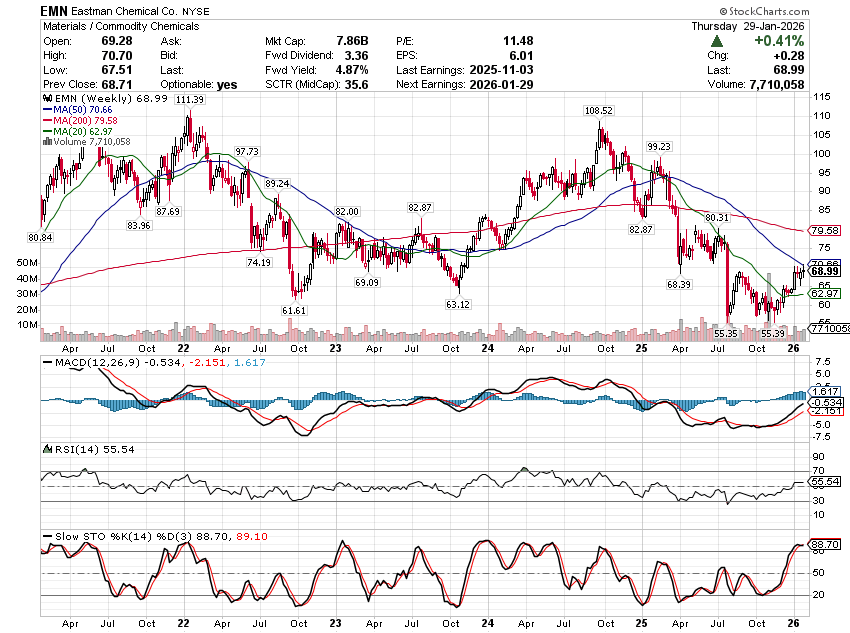
Task: Click the green up-arrow change indicator
Action: pyautogui.click(x=718, y=41)
